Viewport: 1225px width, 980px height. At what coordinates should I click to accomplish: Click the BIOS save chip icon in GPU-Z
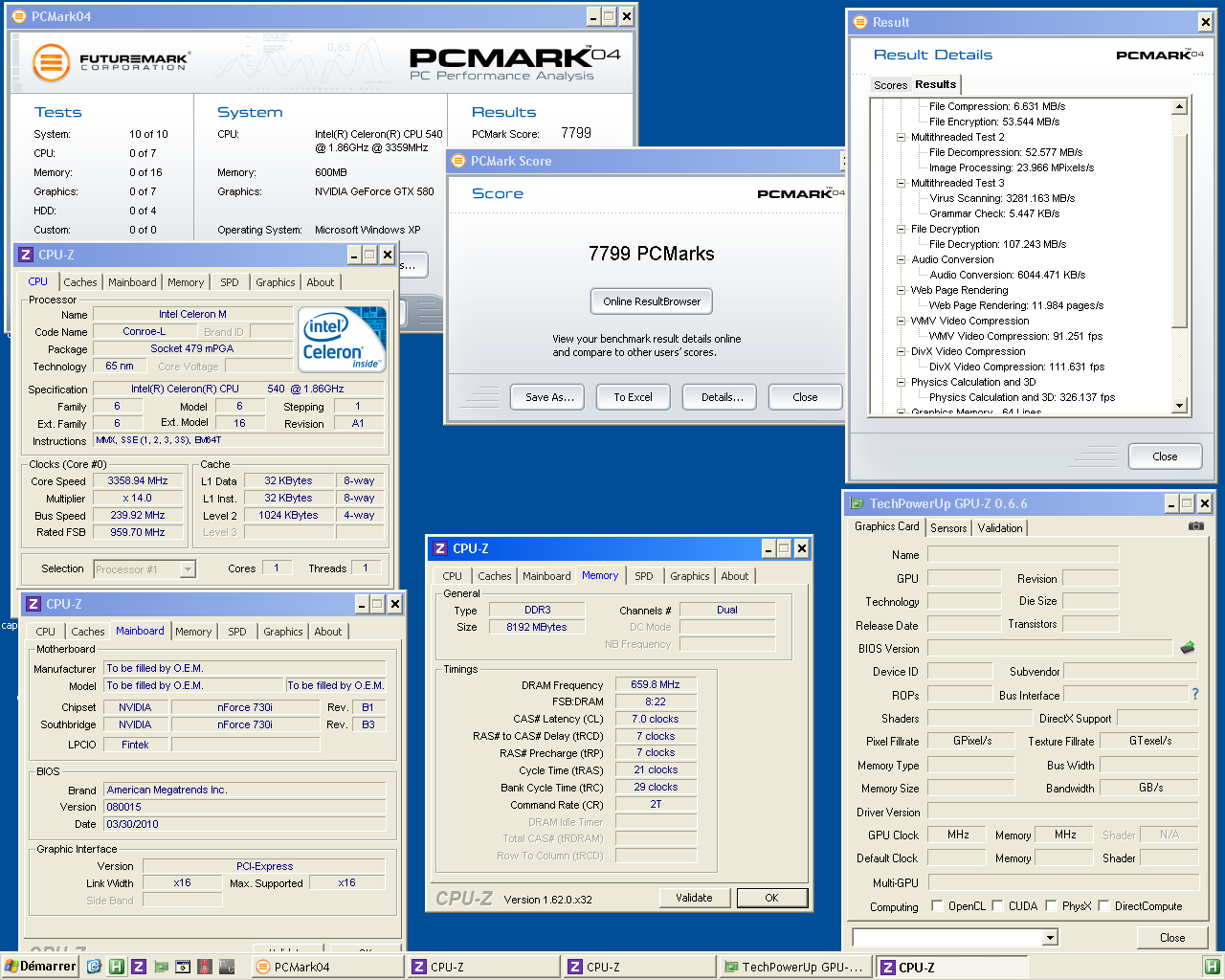coord(1188,648)
